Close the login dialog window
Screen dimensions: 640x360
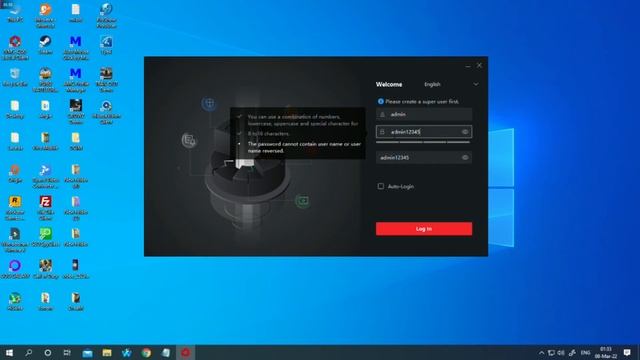tap(479, 65)
